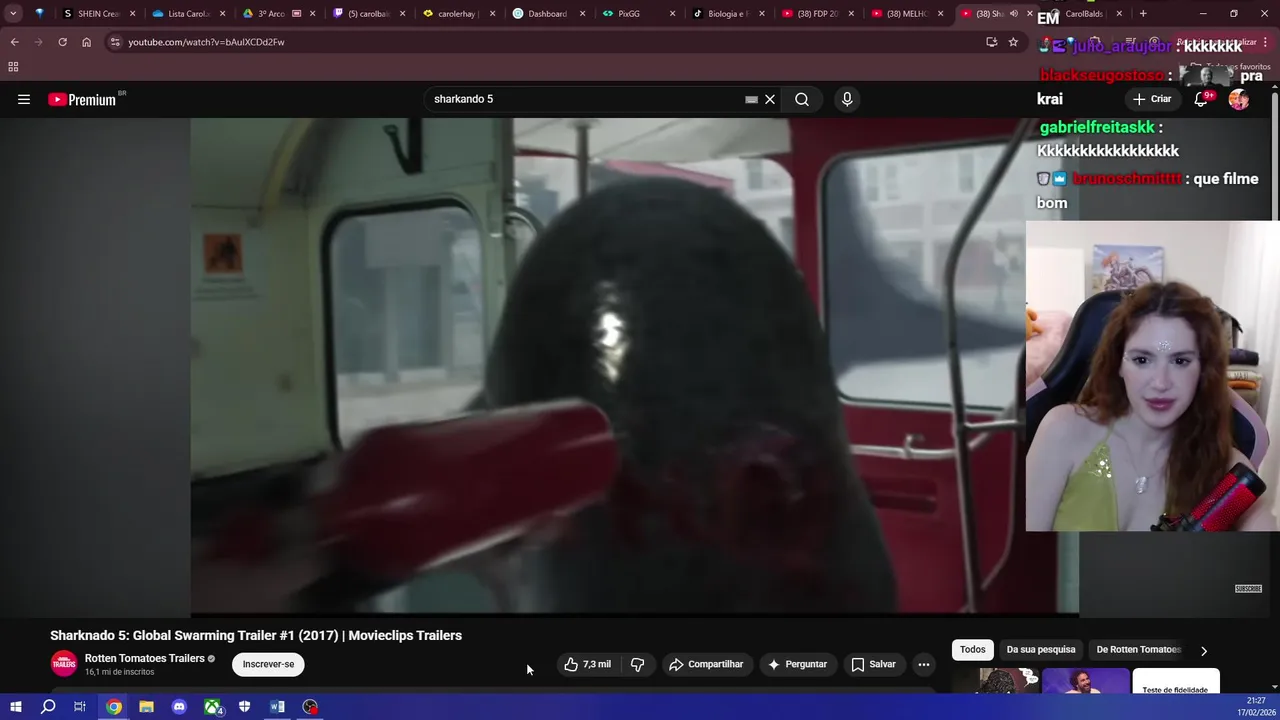The height and width of the screenshot is (720, 1280).
Task: Go back in browser history
Action: (14, 42)
